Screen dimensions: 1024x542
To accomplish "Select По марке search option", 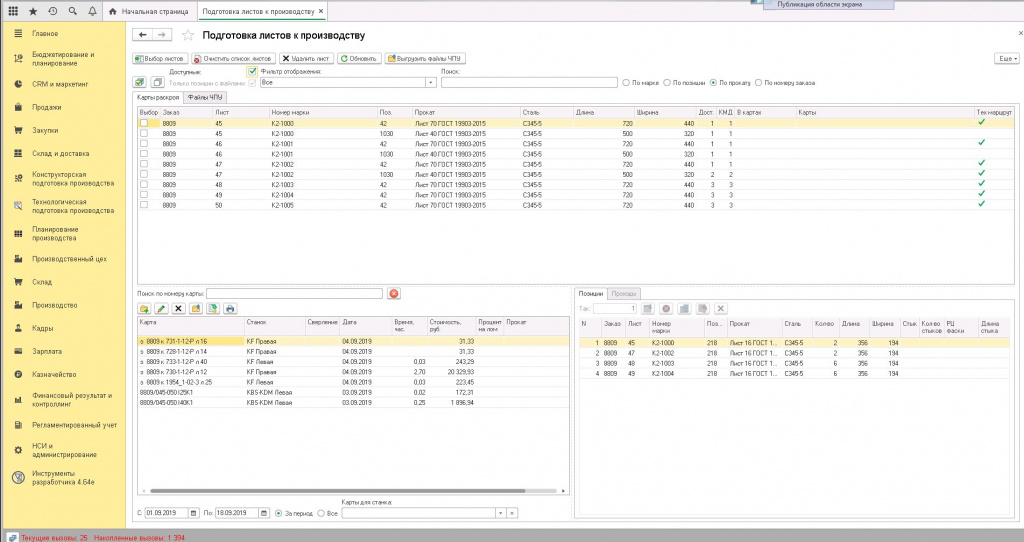I will (x=626, y=83).
